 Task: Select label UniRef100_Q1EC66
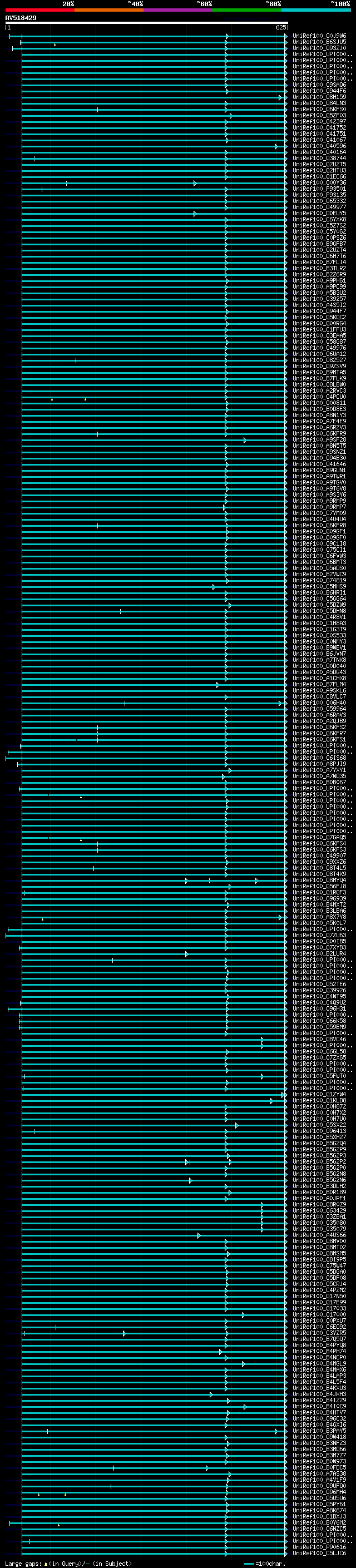tap(319, 176)
